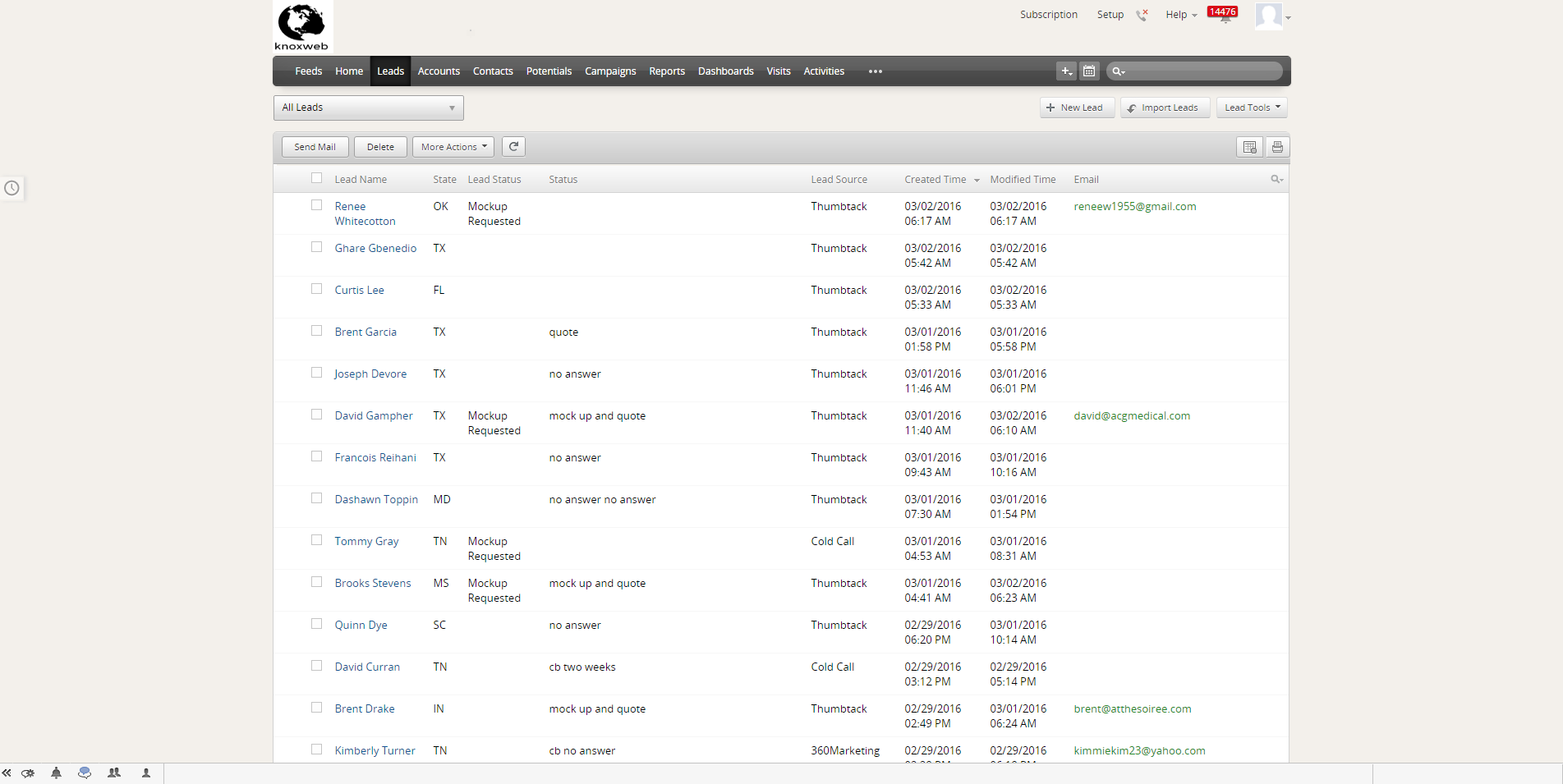Open the More Actions dropdown

(x=453, y=147)
